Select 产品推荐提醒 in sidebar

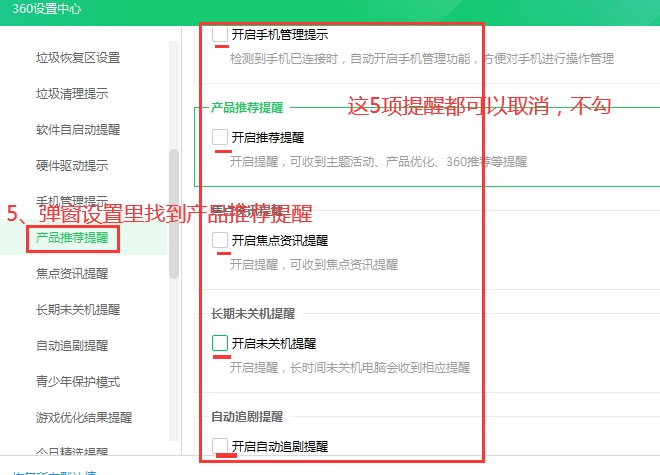pos(72,238)
